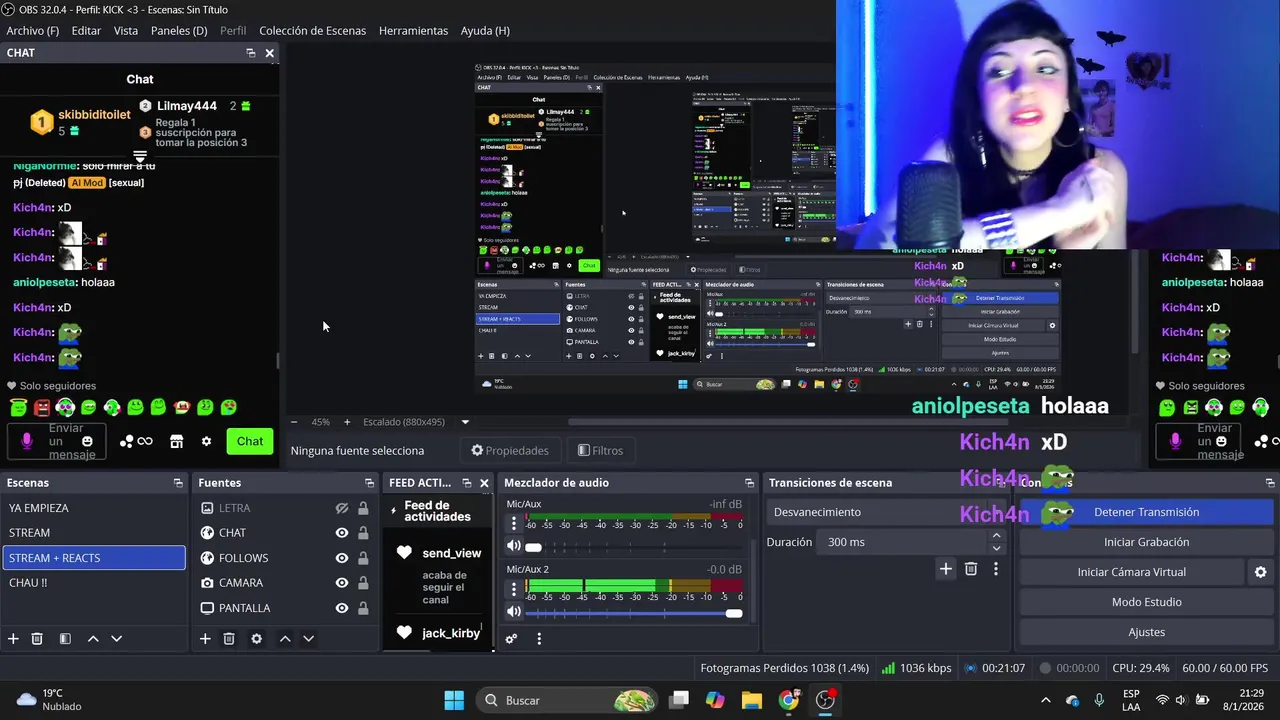
Task: Open the Desvanecimiento transition dropdown
Action: (887, 512)
